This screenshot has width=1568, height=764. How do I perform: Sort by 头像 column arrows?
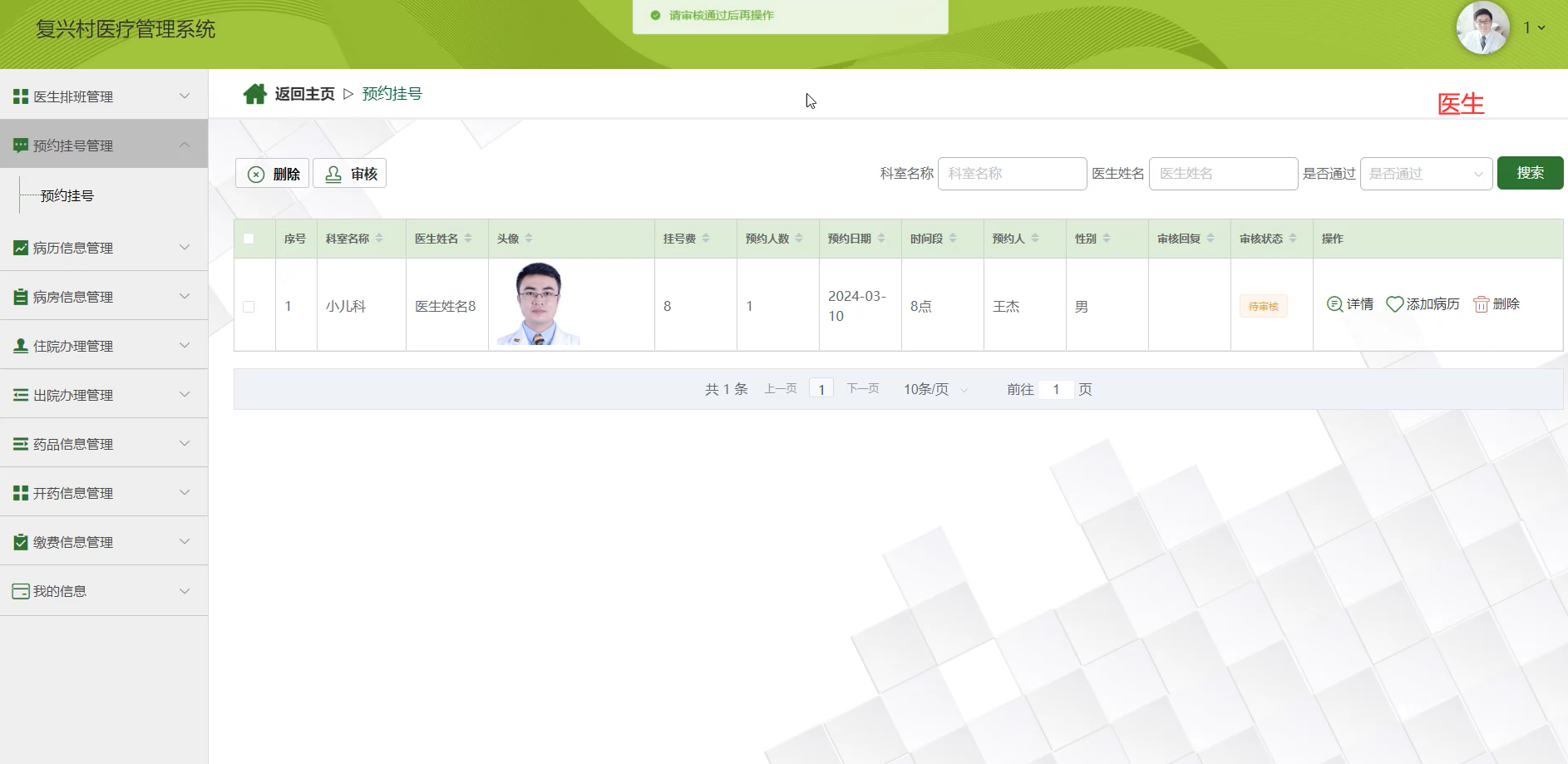coord(529,239)
